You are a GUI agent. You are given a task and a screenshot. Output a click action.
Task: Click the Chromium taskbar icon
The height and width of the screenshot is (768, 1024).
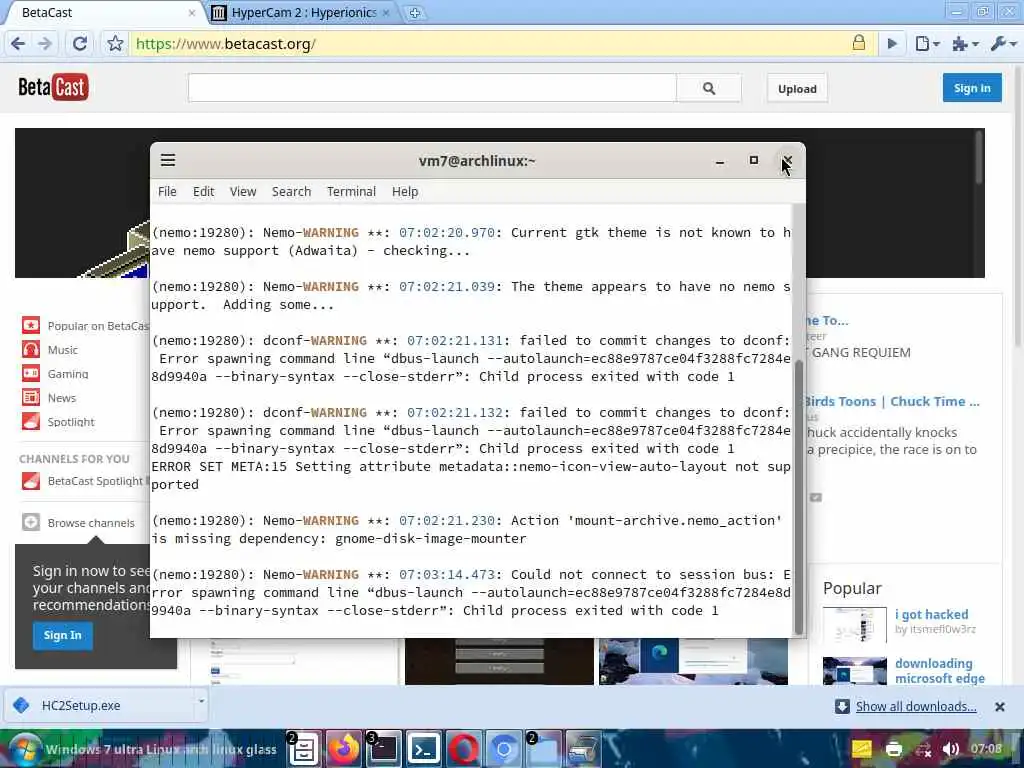coord(503,750)
